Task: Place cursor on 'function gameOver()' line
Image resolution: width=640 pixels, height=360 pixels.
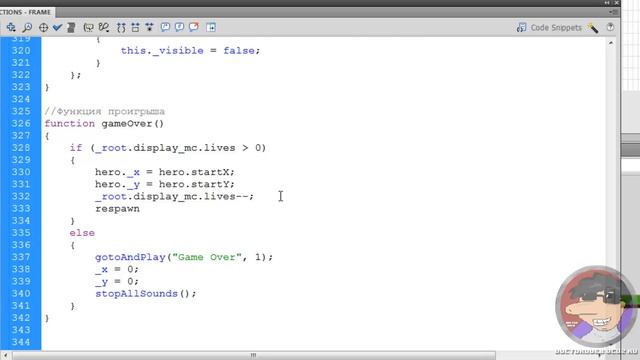Action: point(104,123)
